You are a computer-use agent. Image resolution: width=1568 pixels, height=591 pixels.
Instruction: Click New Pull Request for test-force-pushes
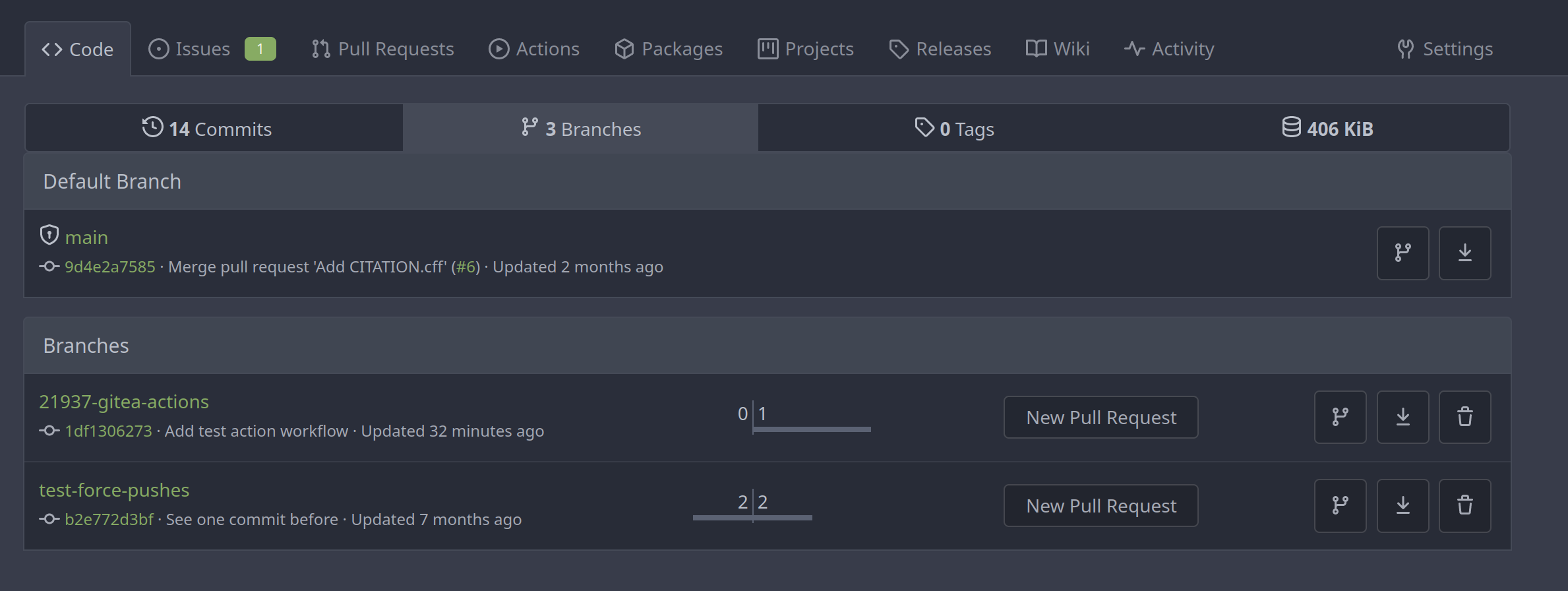click(1101, 506)
